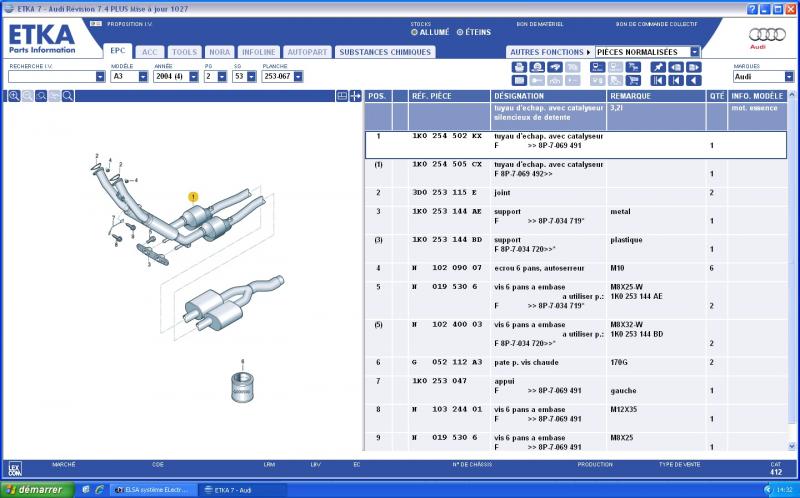This screenshot has height=498, width=800.
Task: Click the rightmost magnifier search icon
Action: [67, 96]
